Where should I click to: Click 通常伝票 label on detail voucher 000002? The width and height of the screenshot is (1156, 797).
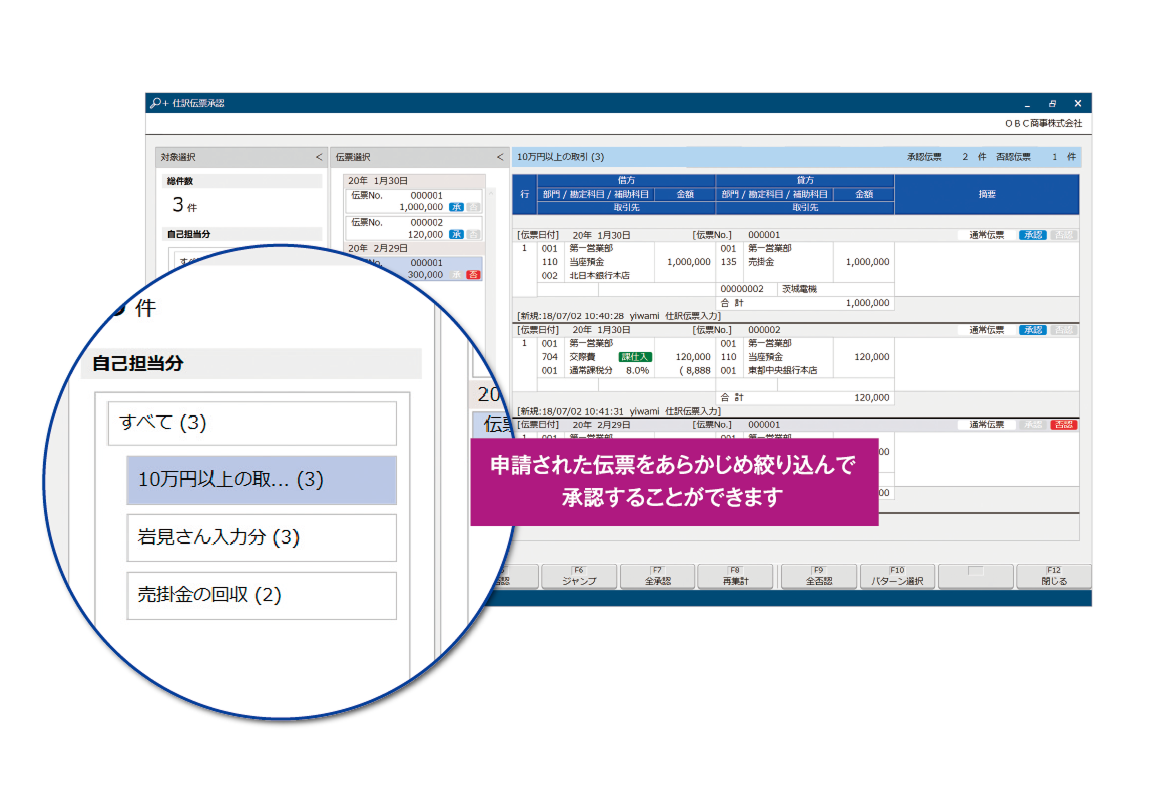(986, 330)
